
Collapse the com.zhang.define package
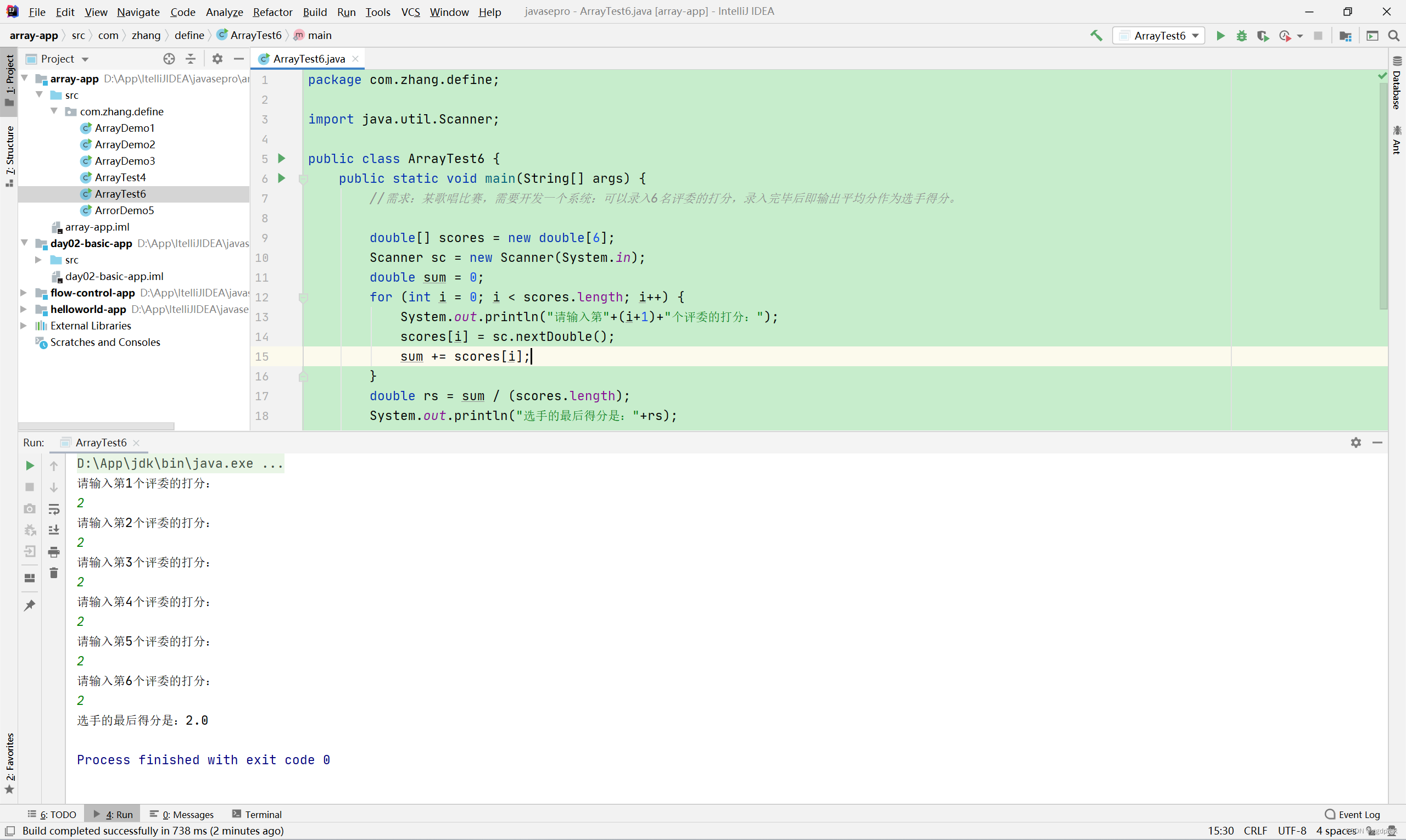pyautogui.click(x=54, y=111)
